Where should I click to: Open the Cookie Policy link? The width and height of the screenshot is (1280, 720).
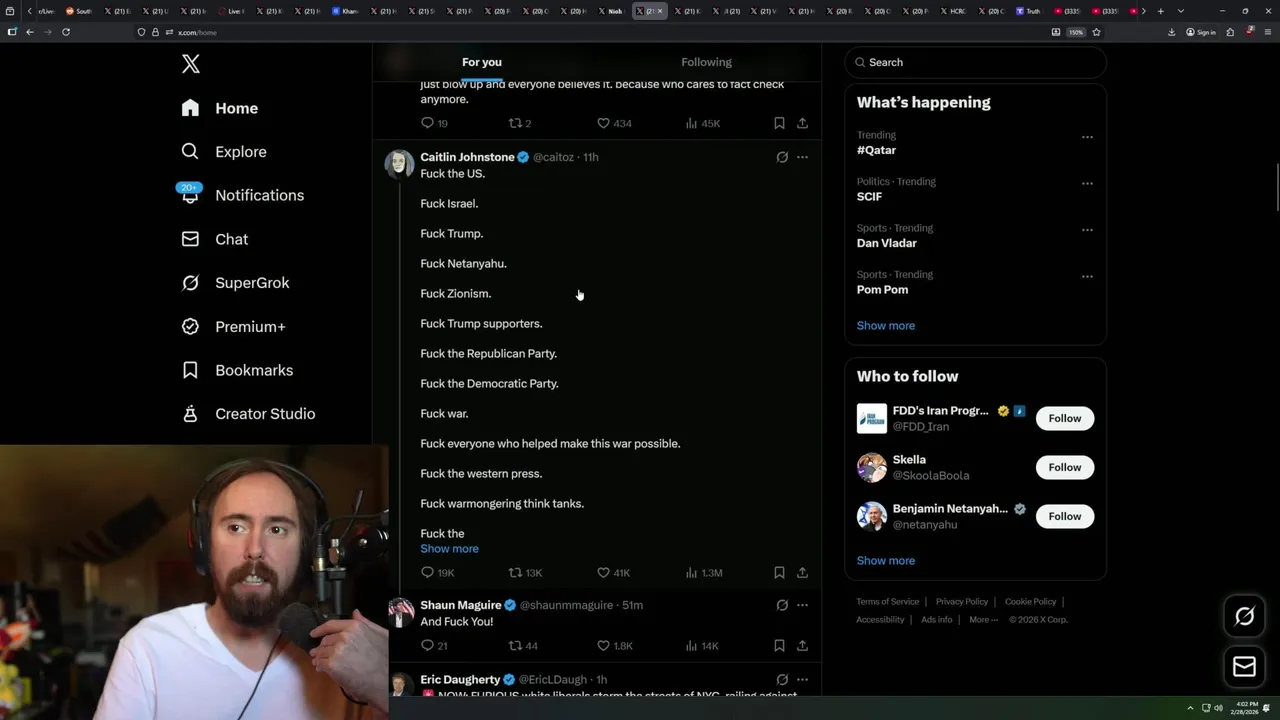(1030, 602)
